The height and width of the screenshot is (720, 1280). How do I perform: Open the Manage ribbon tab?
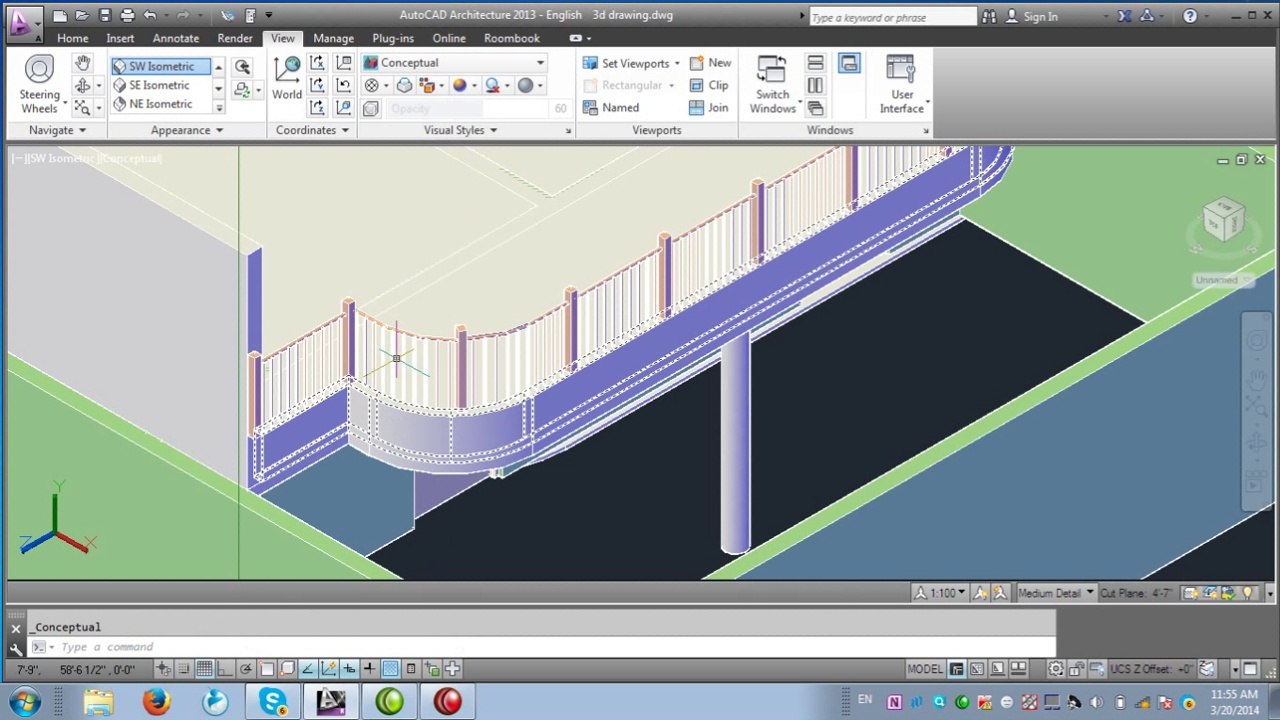(x=333, y=38)
